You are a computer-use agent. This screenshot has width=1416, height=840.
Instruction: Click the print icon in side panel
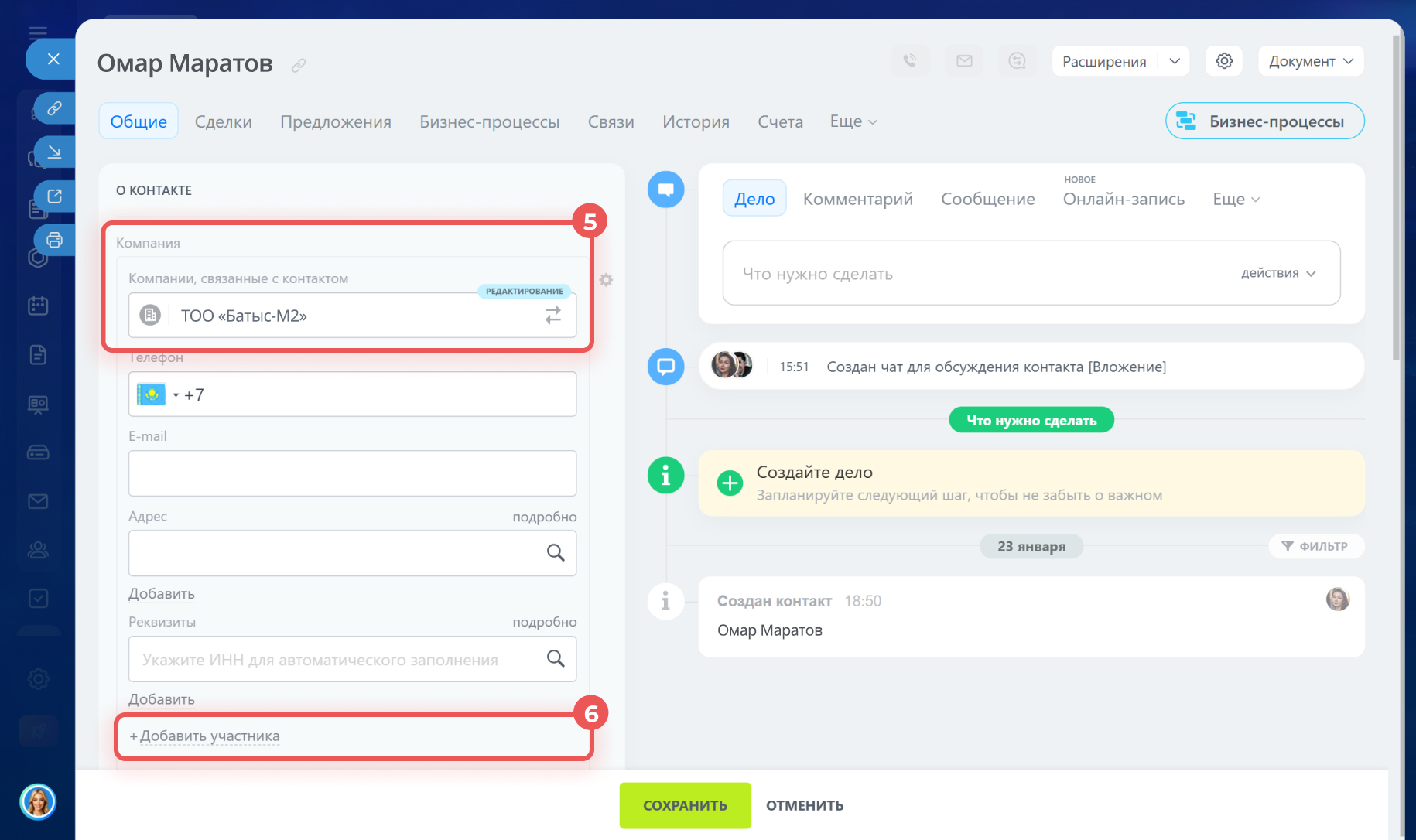(54, 240)
